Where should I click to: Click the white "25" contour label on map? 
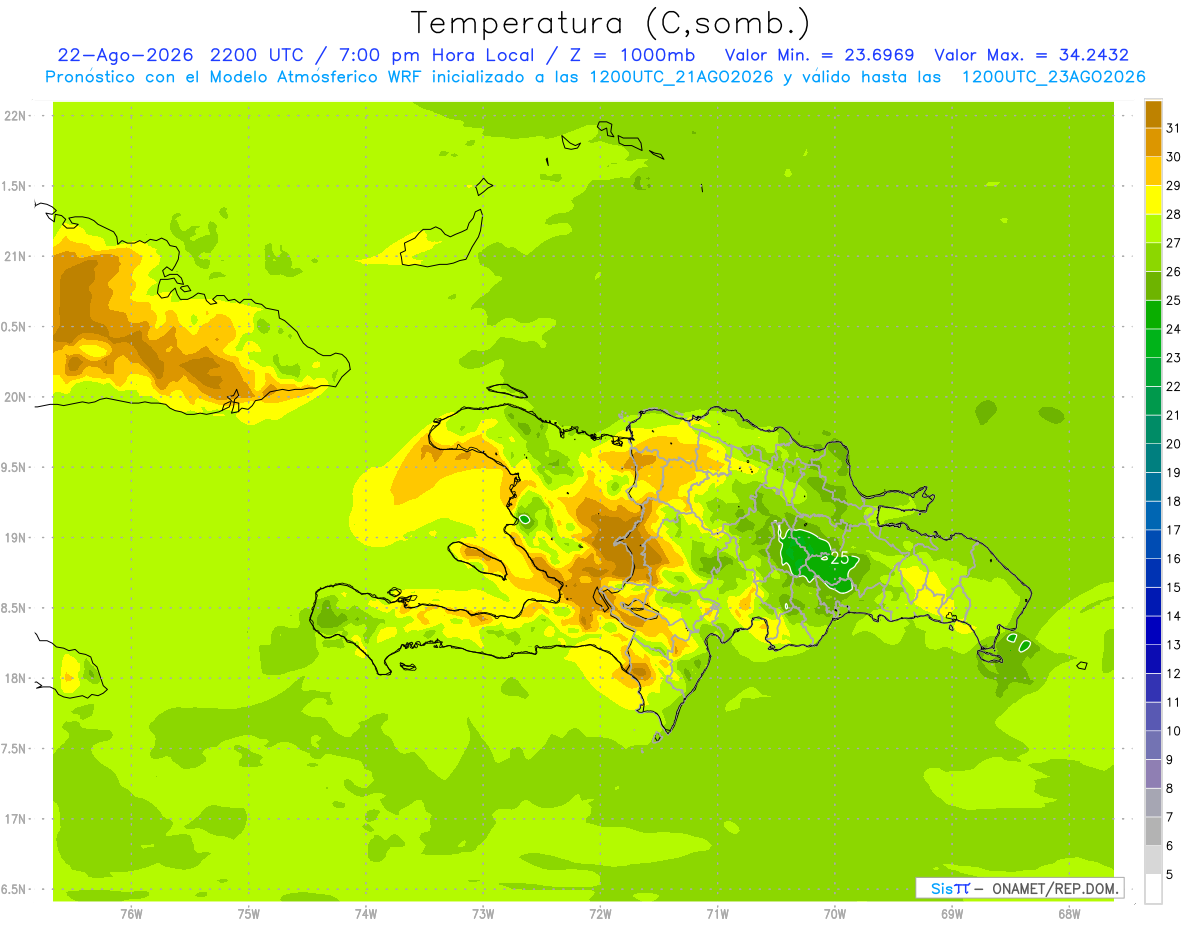839,558
